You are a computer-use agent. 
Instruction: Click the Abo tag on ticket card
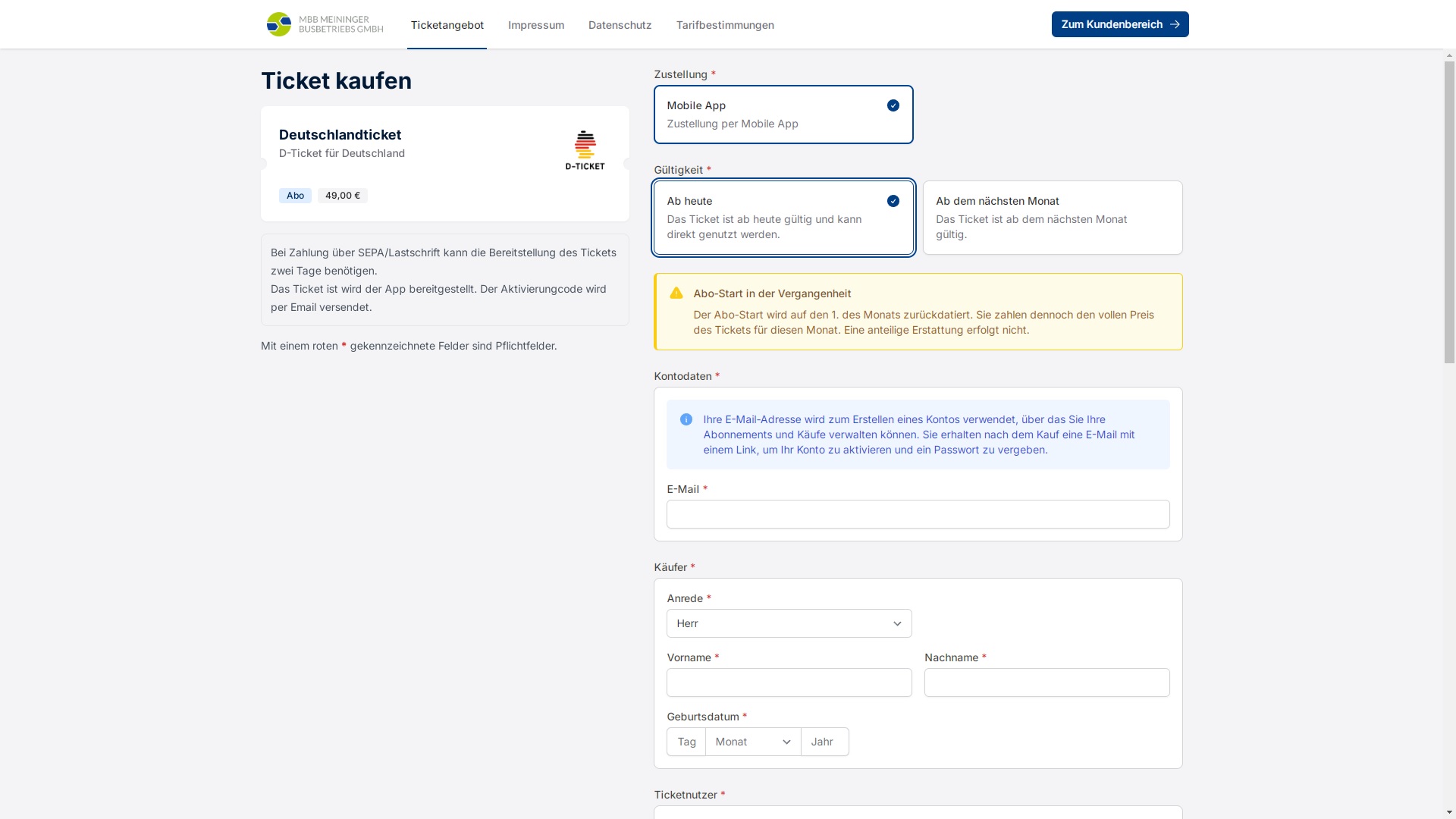point(295,196)
